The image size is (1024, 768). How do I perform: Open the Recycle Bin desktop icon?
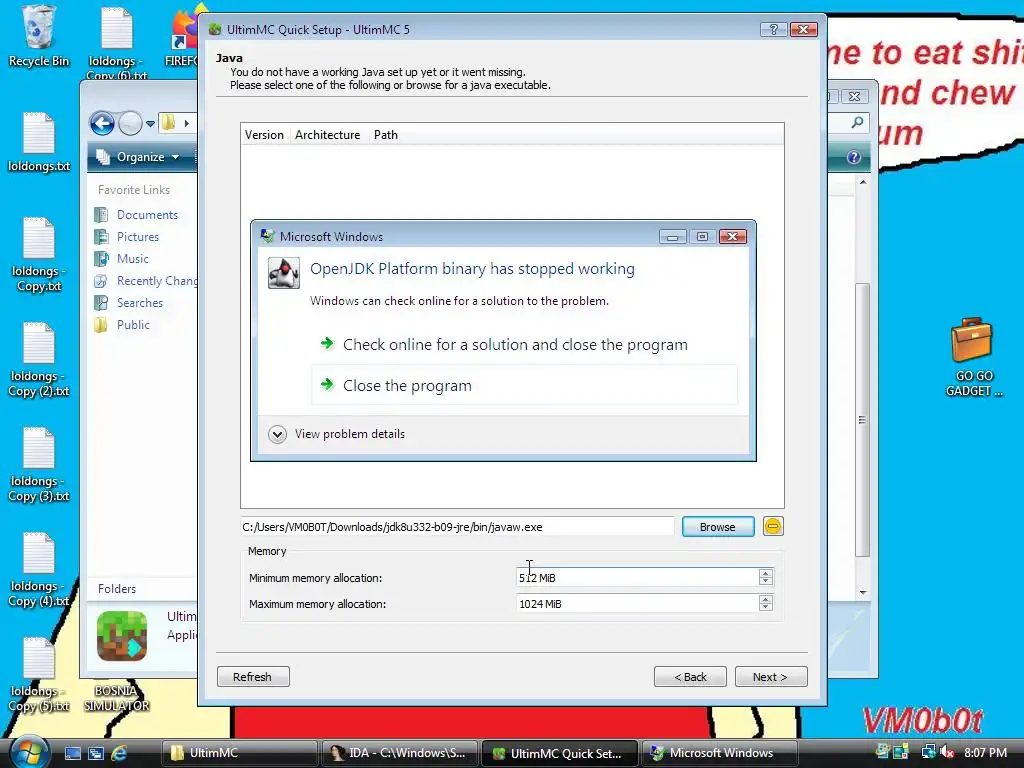(39, 36)
